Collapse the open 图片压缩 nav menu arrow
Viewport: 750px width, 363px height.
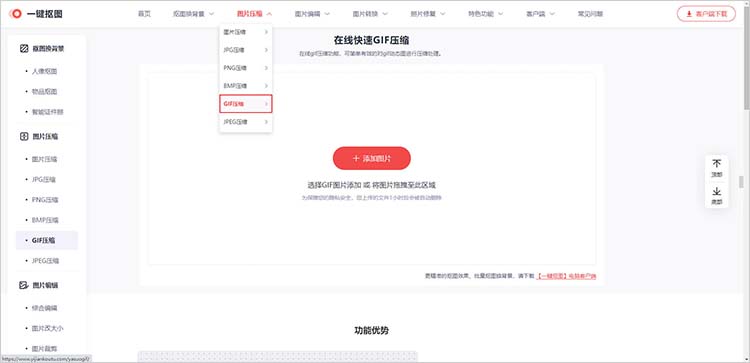(x=269, y=14)
